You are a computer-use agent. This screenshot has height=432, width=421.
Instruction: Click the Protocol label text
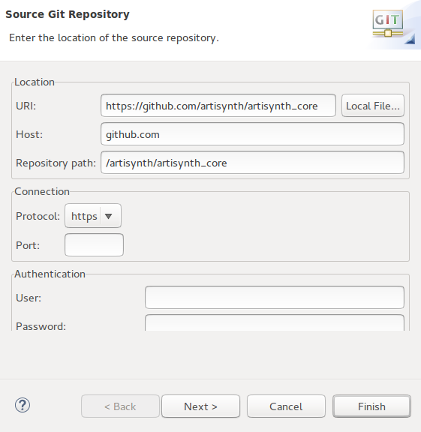38,216
